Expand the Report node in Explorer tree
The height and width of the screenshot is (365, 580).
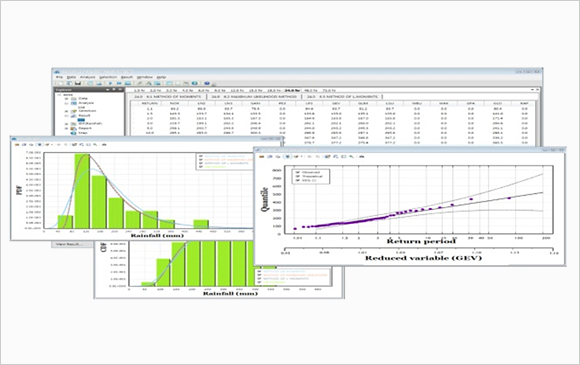67,128
